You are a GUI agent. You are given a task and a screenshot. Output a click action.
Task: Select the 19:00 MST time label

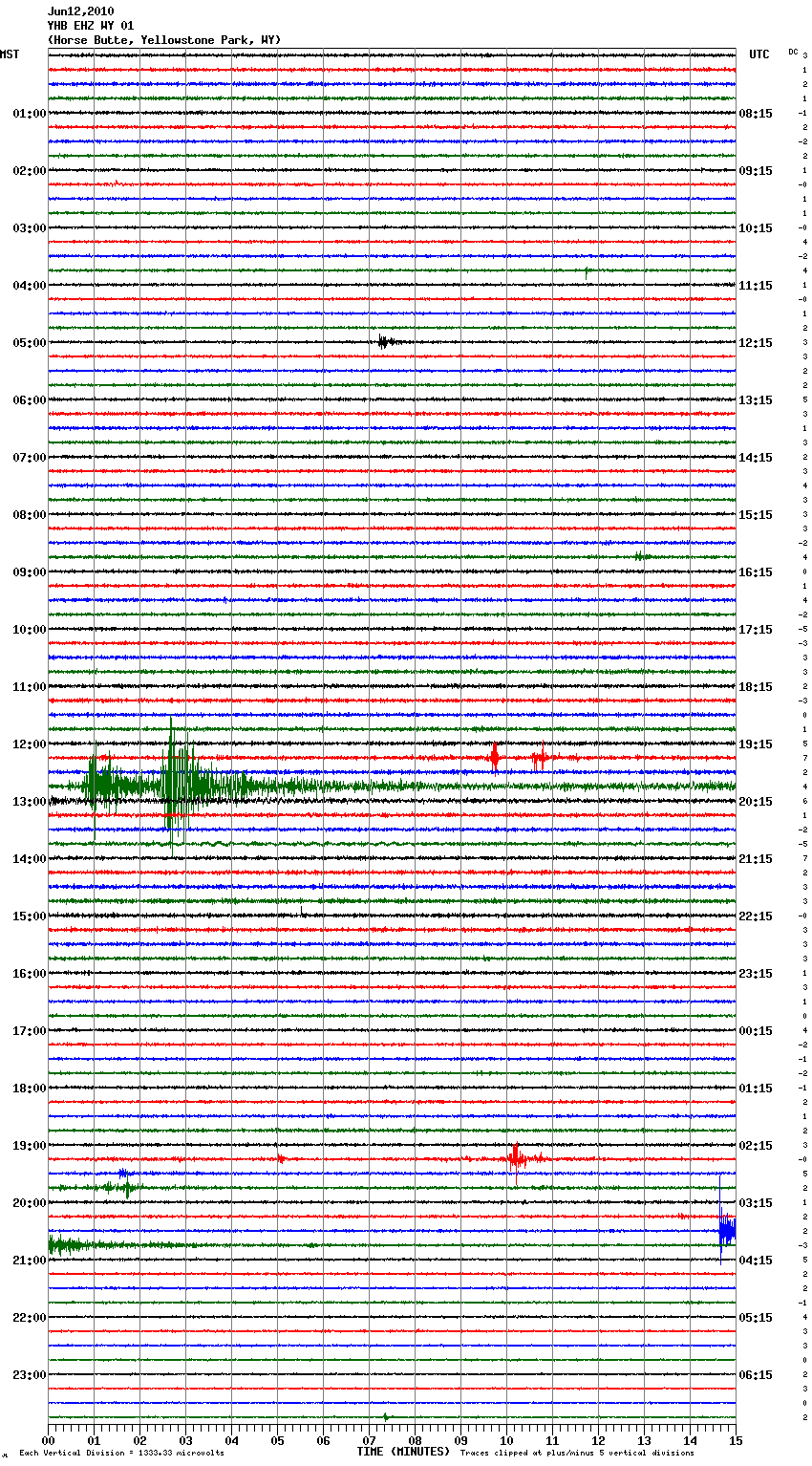pyautogui.click(x=29, y=1146)
